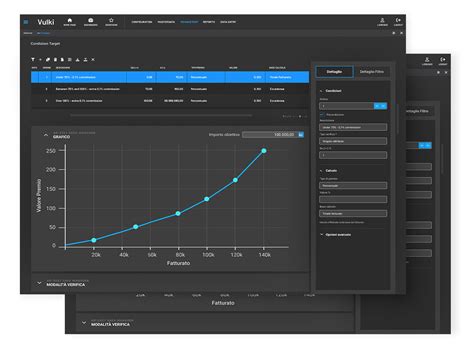
Task: Click blue stepper buttons in back window panel
Action: (x=425, y=145)
